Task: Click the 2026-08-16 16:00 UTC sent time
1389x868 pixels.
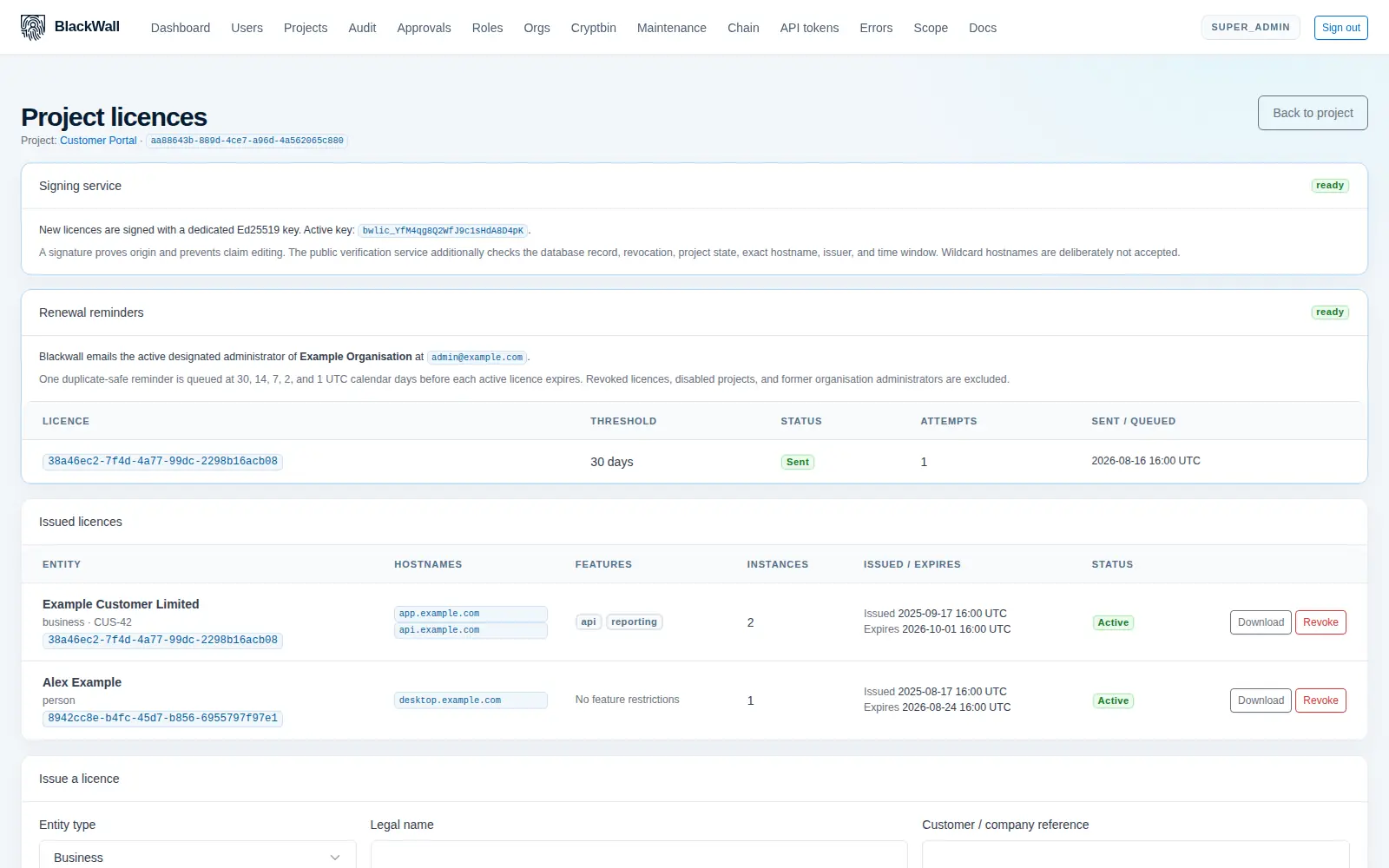Action: (1146, 461)
